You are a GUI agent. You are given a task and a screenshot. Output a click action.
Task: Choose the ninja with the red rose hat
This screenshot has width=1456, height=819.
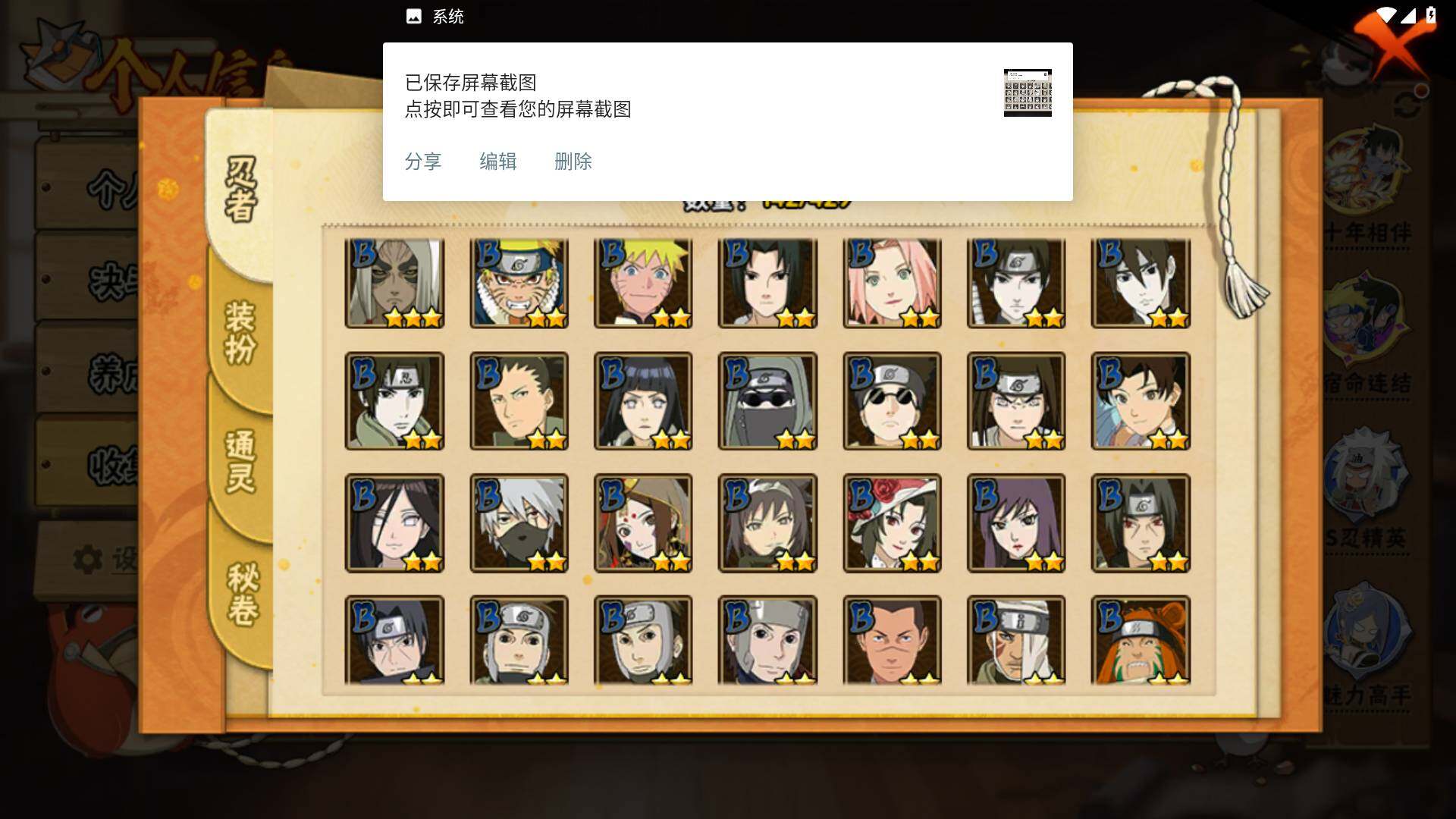coord(892,522)
